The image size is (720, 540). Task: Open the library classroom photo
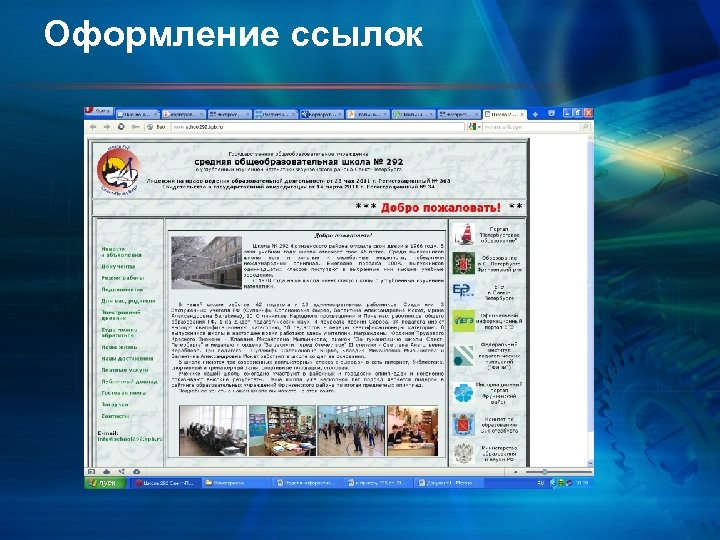[x=282, y=431]
